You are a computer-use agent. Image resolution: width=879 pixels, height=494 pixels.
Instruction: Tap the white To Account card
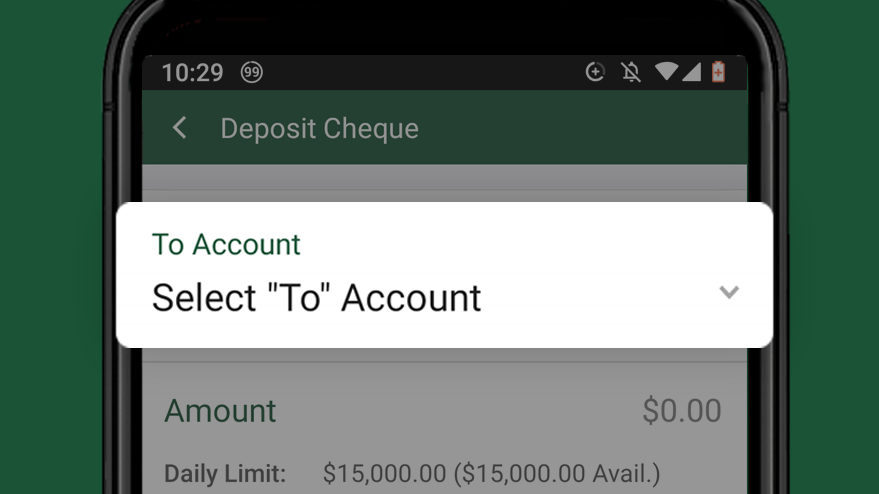click(x=445, y=275)
